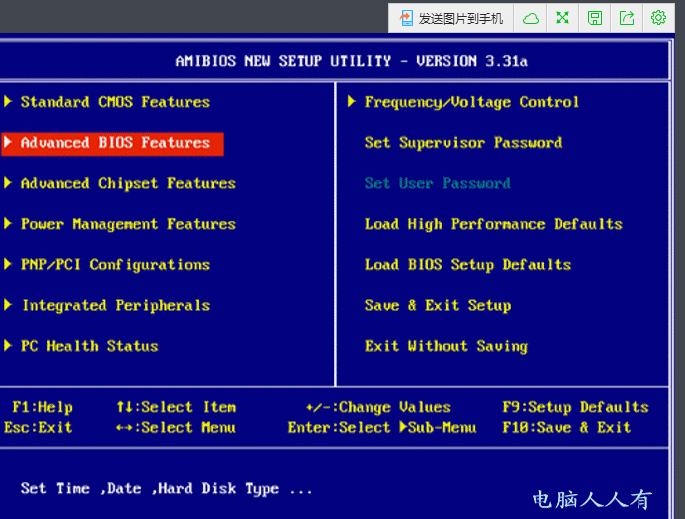Click the send picture to phone icon

coord(406,18)
